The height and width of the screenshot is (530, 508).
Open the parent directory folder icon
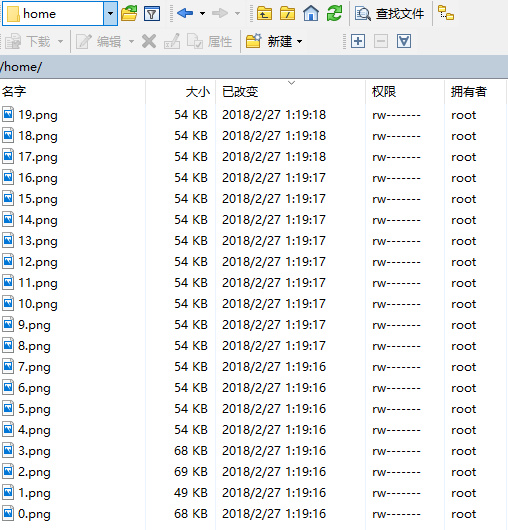264,14
